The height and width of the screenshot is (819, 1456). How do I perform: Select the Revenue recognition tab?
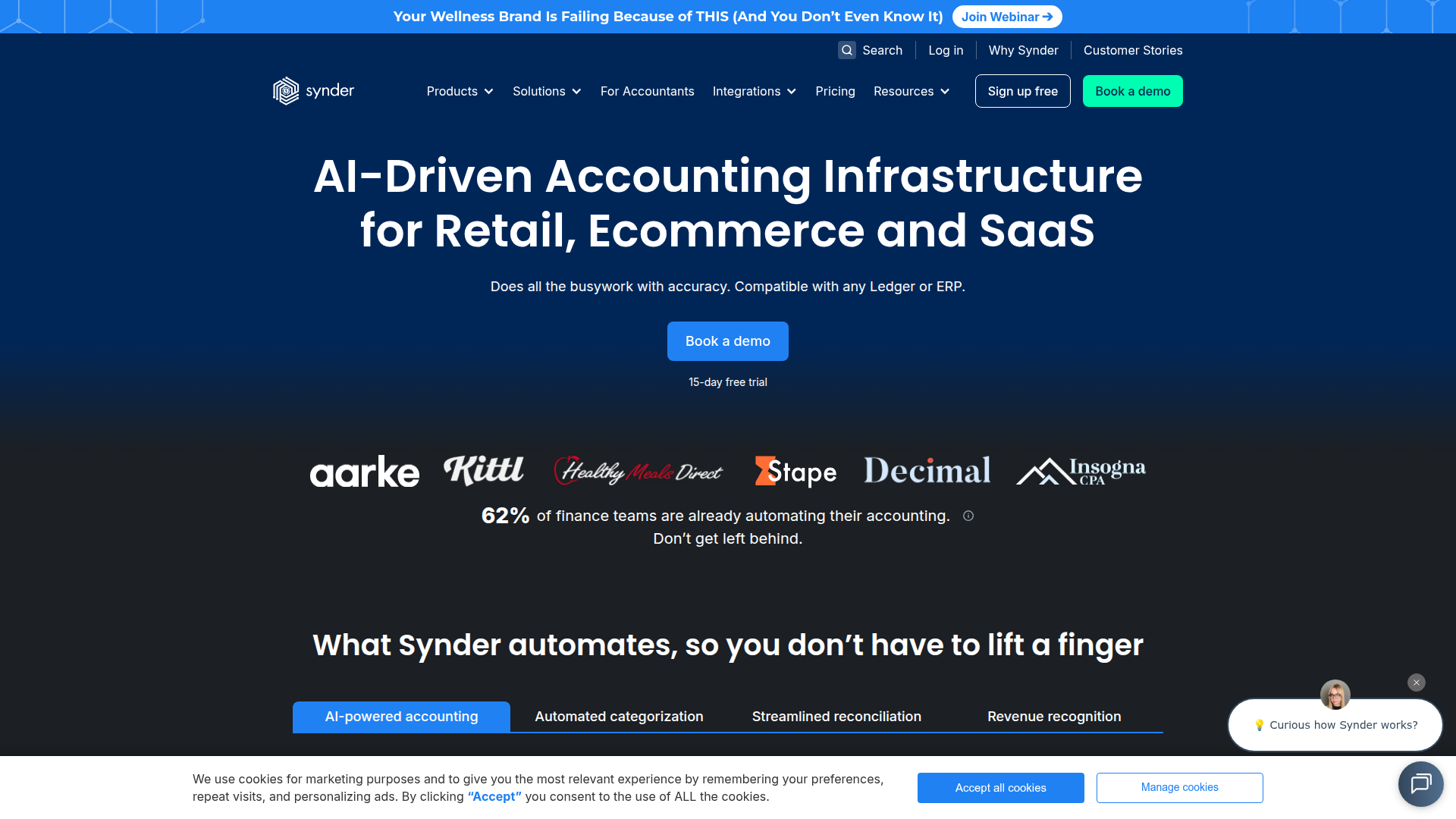click(x=1054, y=717)
